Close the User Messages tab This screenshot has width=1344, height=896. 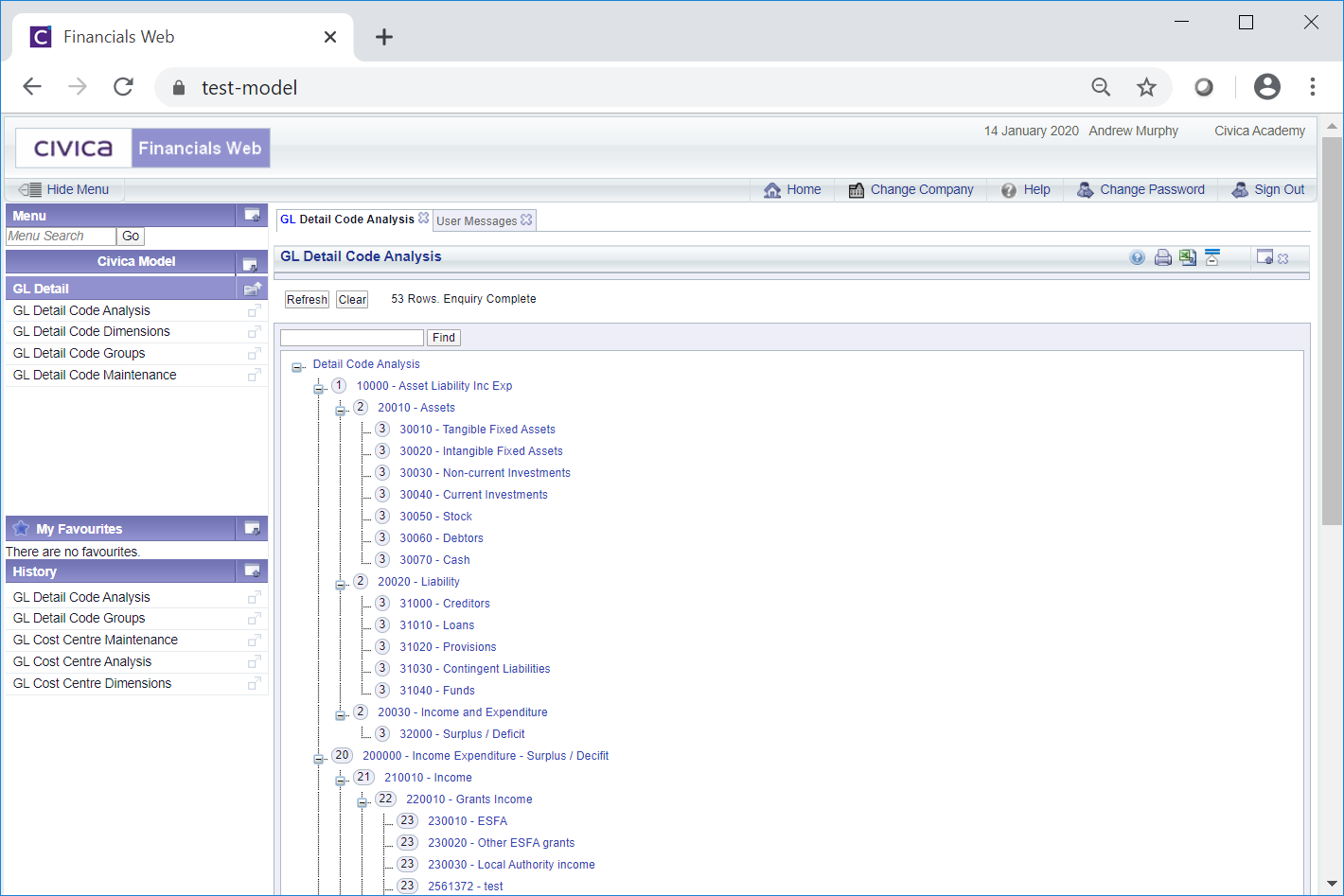point(526,220)
